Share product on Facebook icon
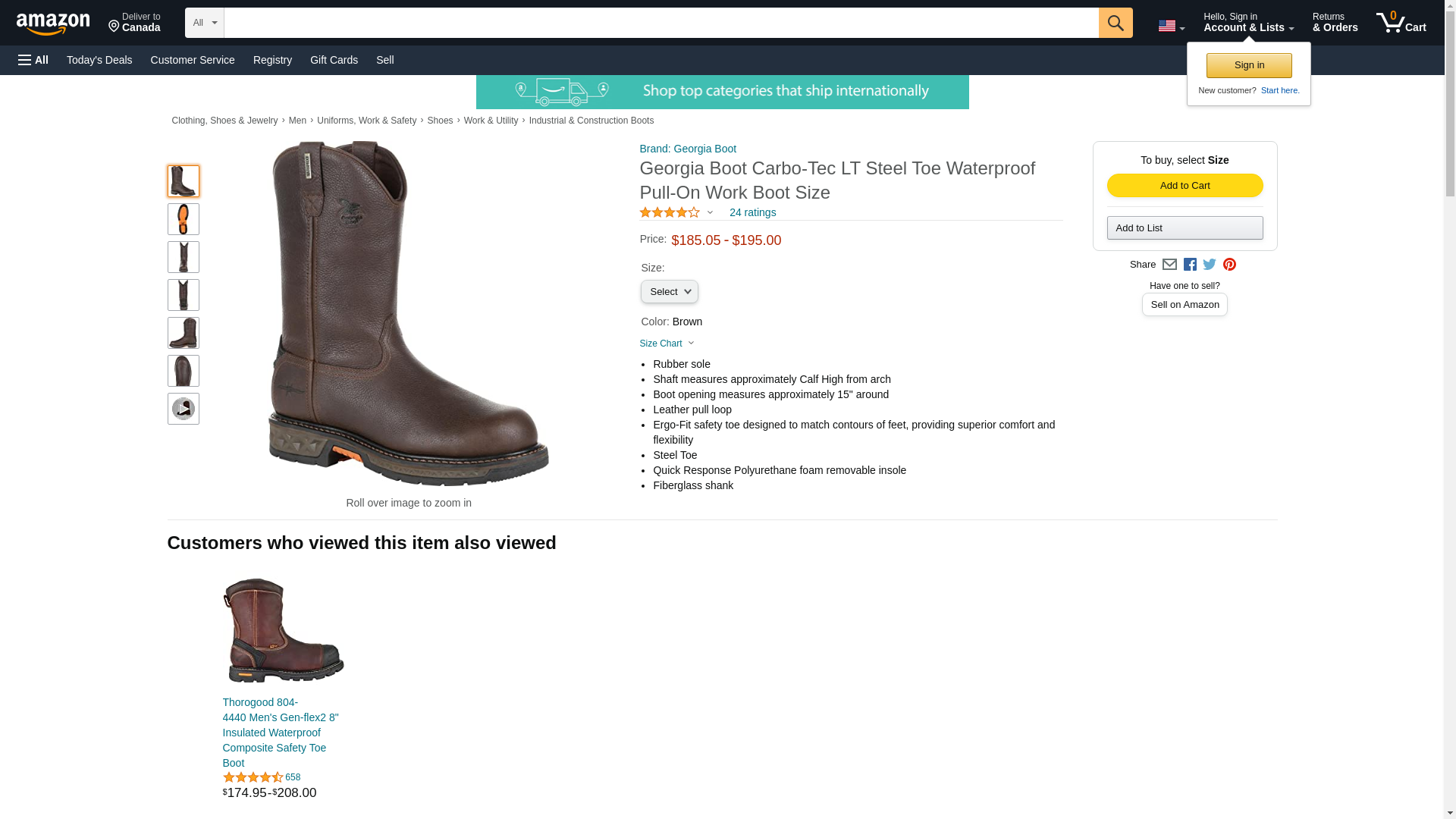Screen dimensions: 1456x819 (1190, 265)
